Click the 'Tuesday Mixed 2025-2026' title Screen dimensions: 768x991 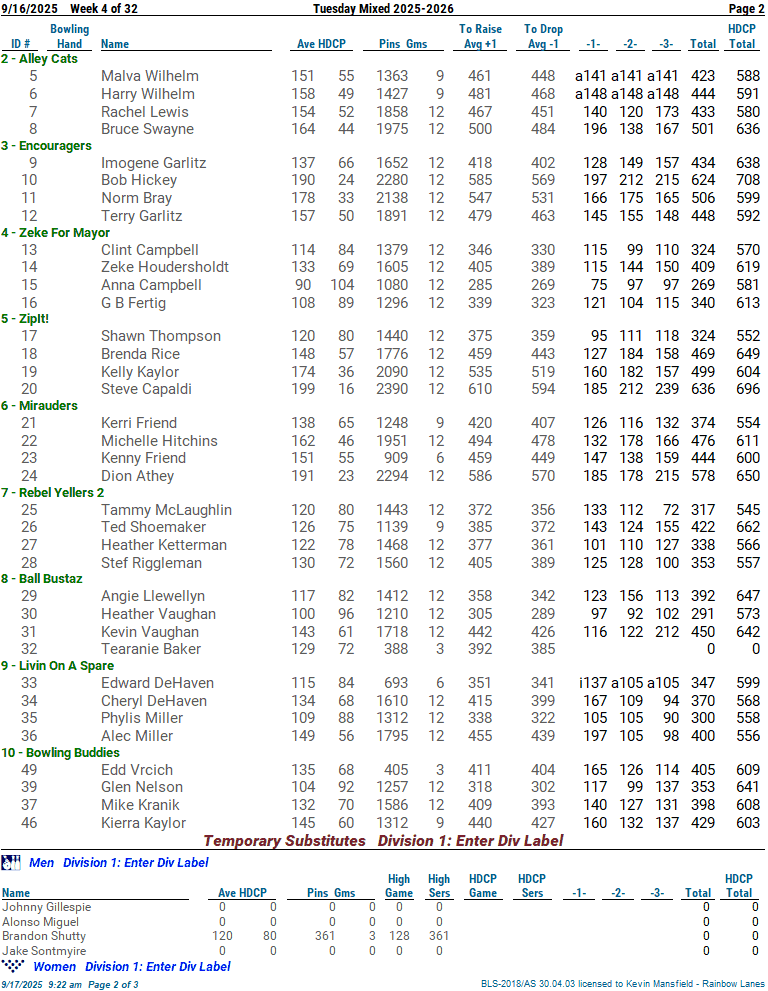click(383, 9)
